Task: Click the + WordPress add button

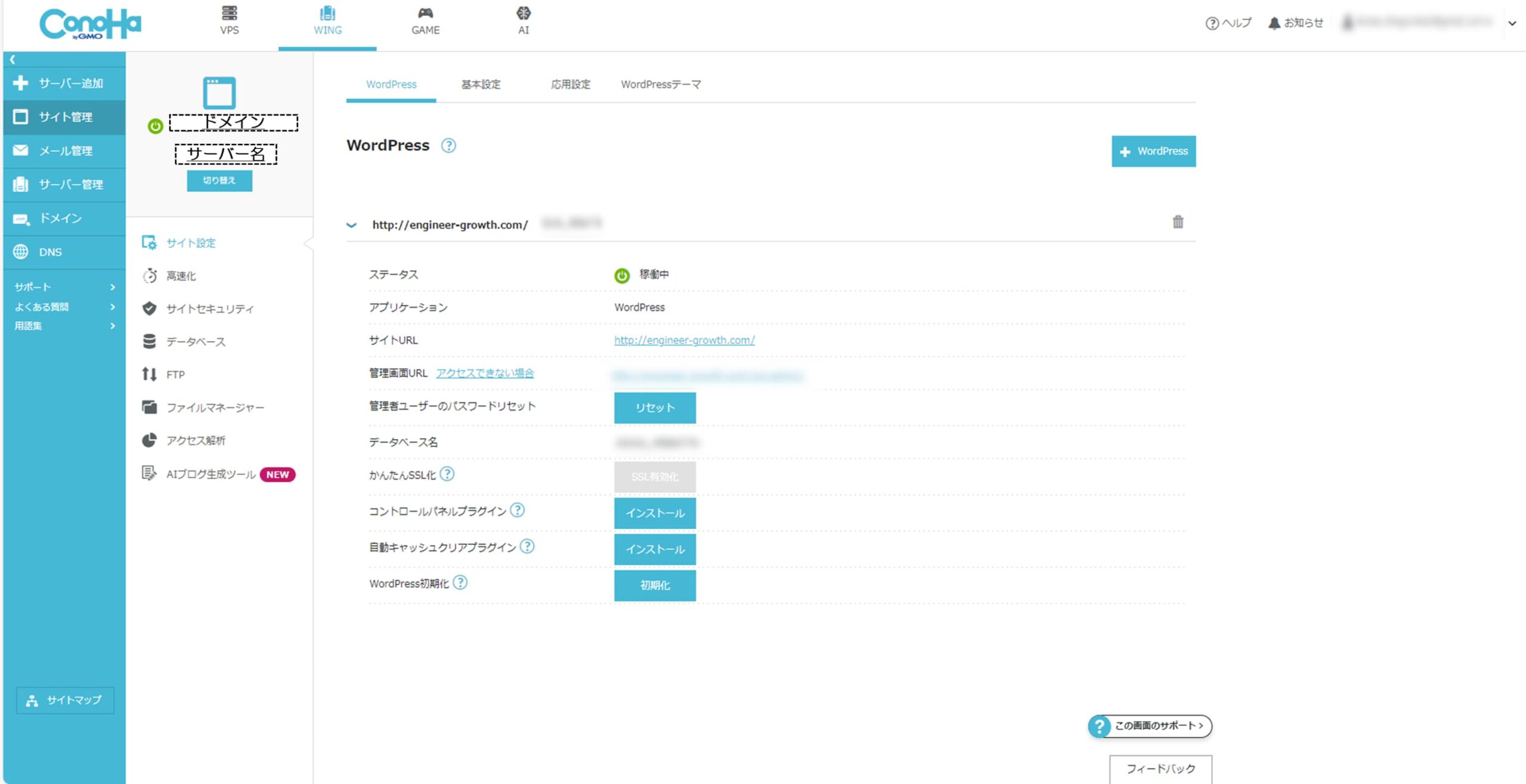Action: click(1153, 151)
